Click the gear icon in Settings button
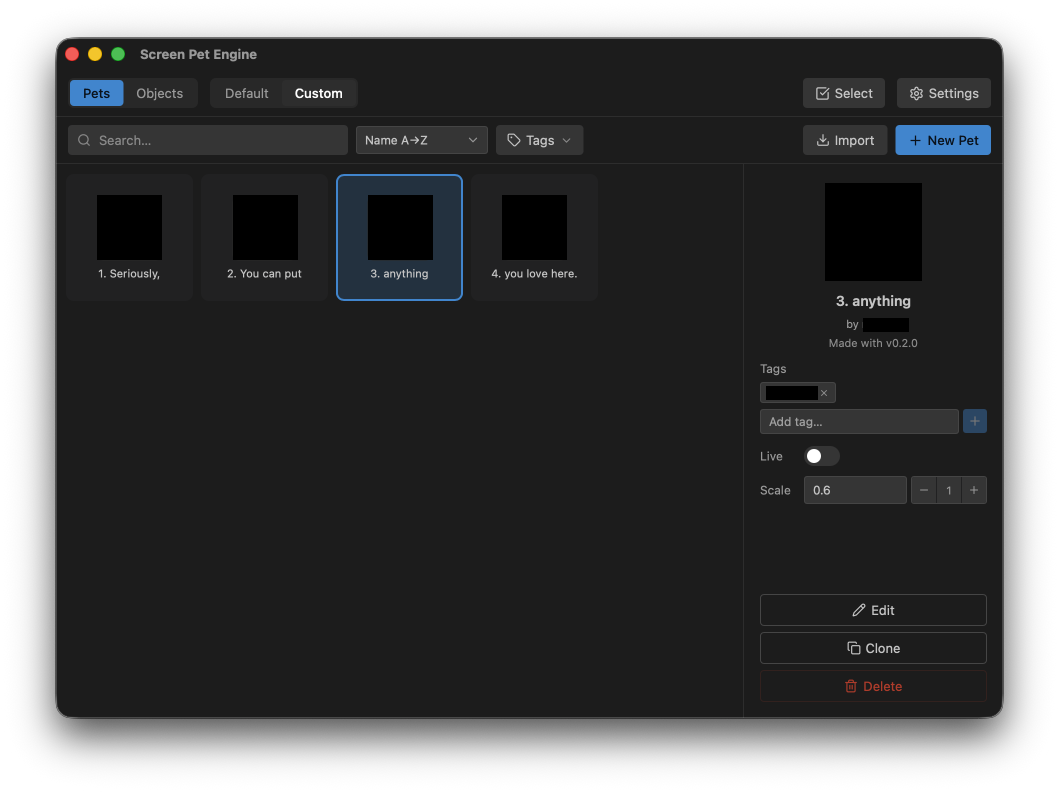The width and height of the screenshot is (1059, 792). tap(916, 93)
